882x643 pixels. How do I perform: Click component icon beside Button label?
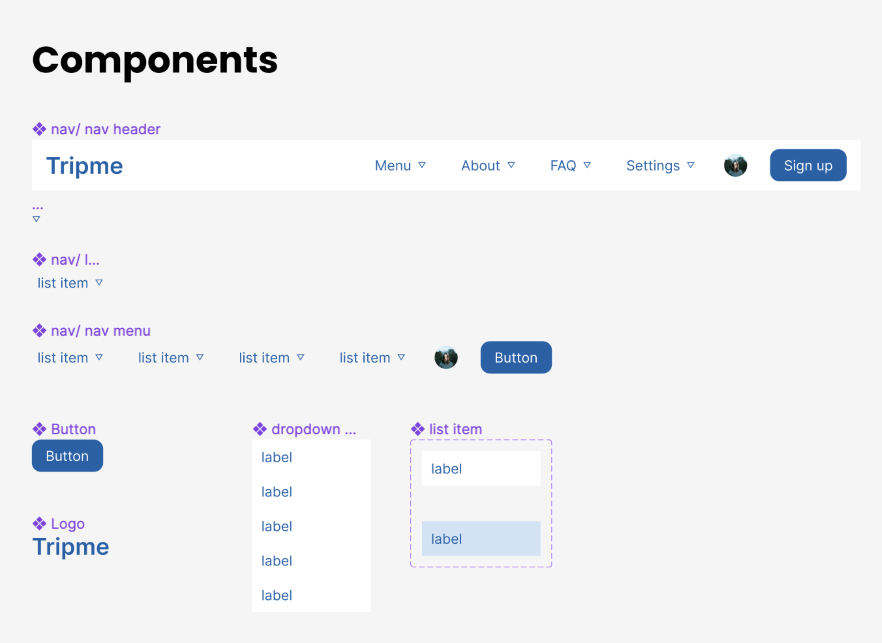click(40, 429)
